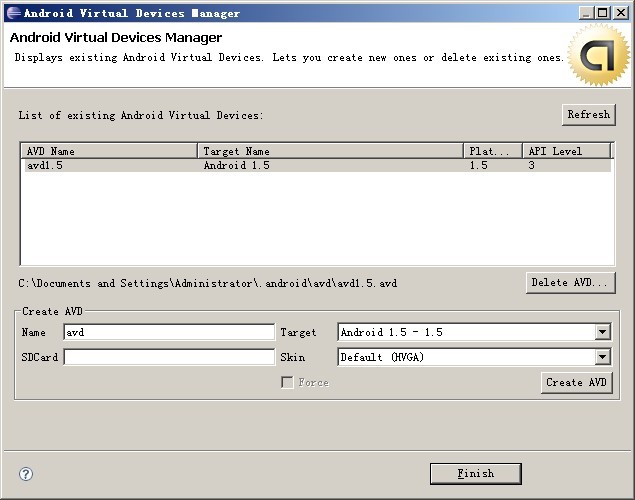Maximize the Android Virtual Devices Manager window
Viewport: 635px width, 500px height.
click(603, 13)
